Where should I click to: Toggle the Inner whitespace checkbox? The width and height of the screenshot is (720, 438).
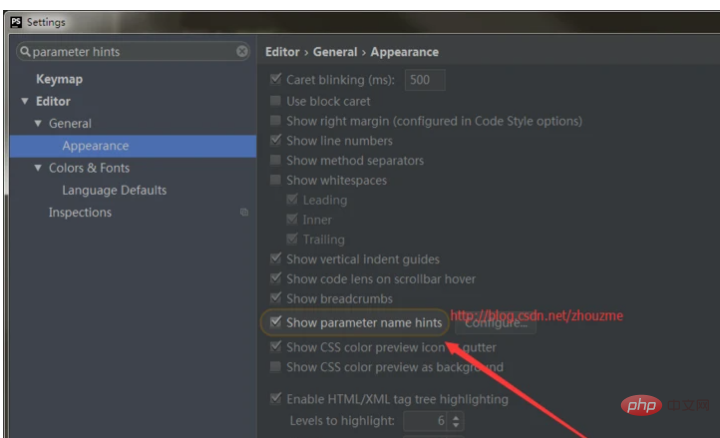tap(292, 219)
